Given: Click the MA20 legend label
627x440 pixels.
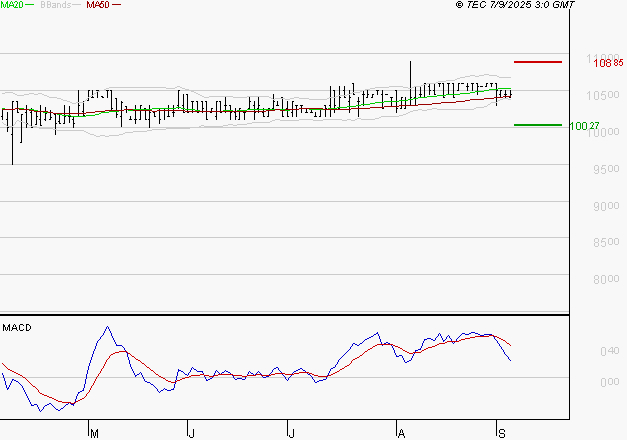Looking at the screenshot, I should click(x=11, y=5).
